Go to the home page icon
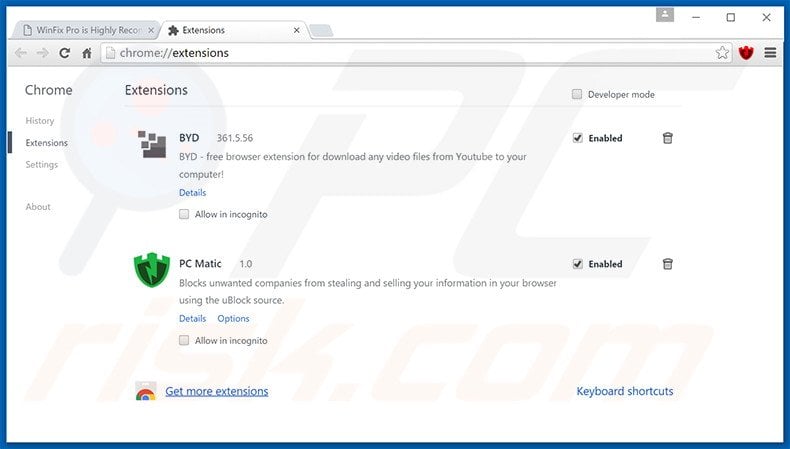790x449 pixels. pyautogui.click(x=87, y=53)
